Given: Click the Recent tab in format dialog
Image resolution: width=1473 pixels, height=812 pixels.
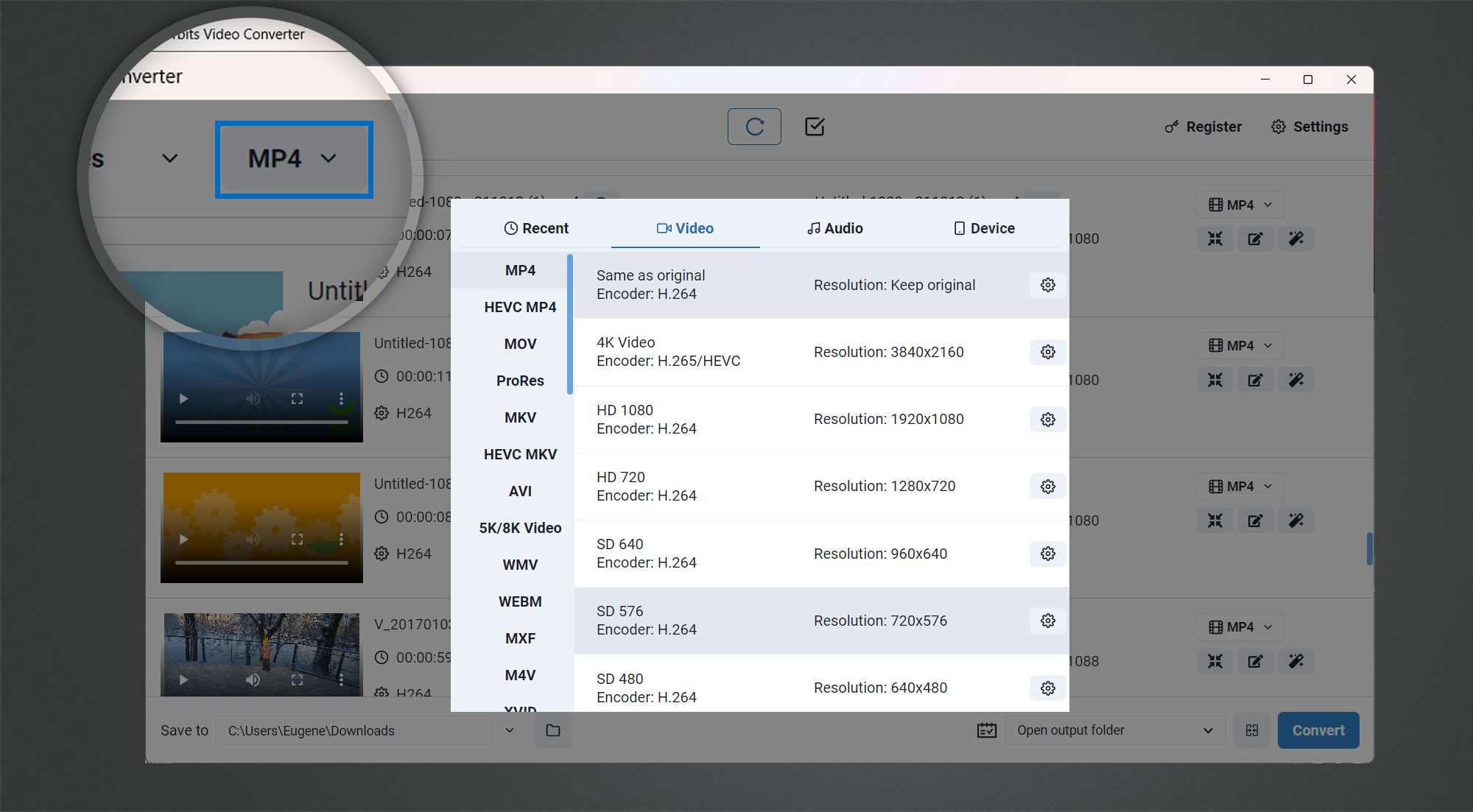Looking at the screenshot, I should (537, 227).
